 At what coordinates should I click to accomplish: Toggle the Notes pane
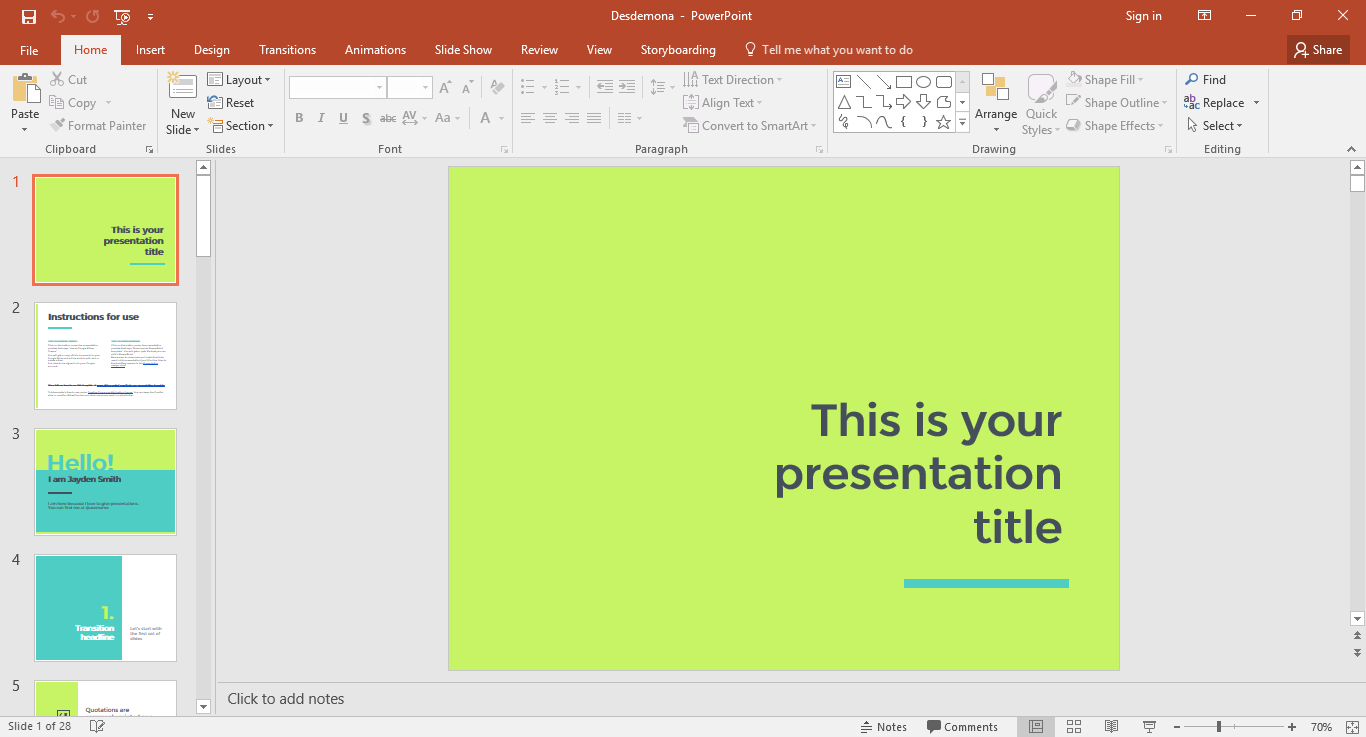coord(883,727)
